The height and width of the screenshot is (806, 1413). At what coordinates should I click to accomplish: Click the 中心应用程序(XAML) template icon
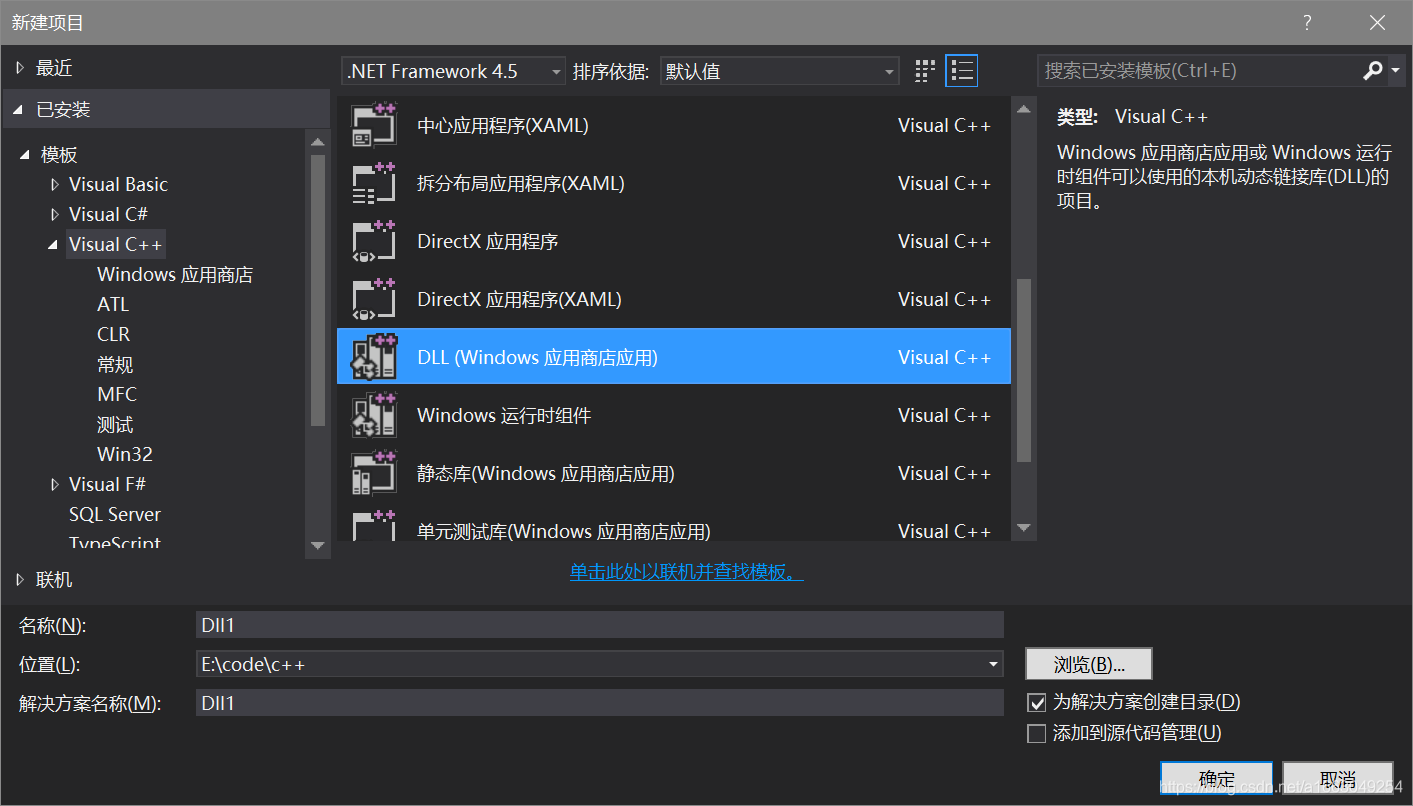[x=374, y=126]
